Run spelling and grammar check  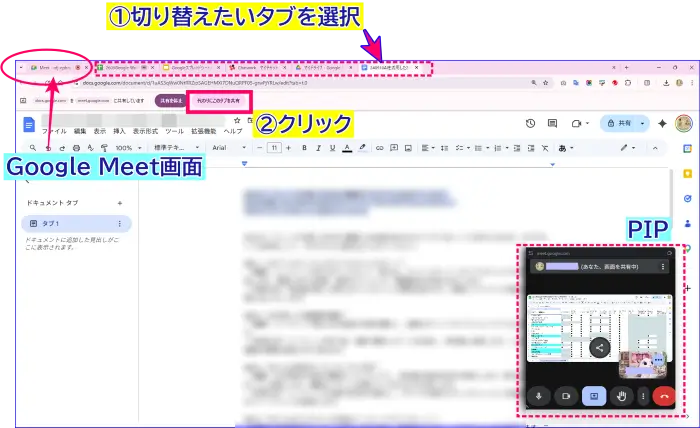coord(90,148)
